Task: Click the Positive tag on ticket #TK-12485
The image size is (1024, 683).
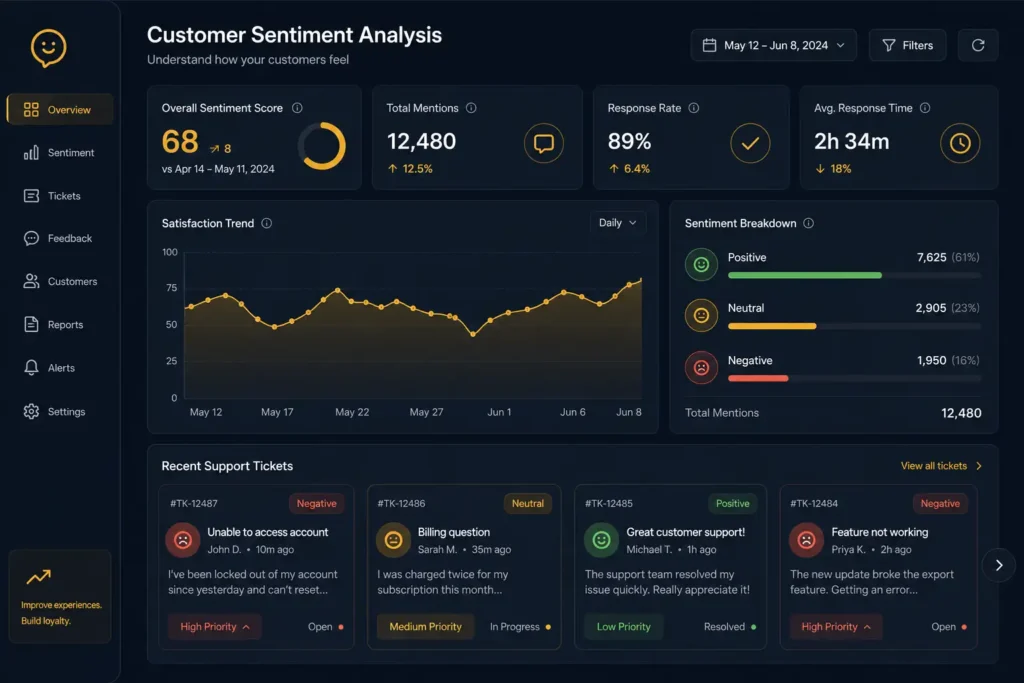Action: pyautogui.click(x=733, y=503)
